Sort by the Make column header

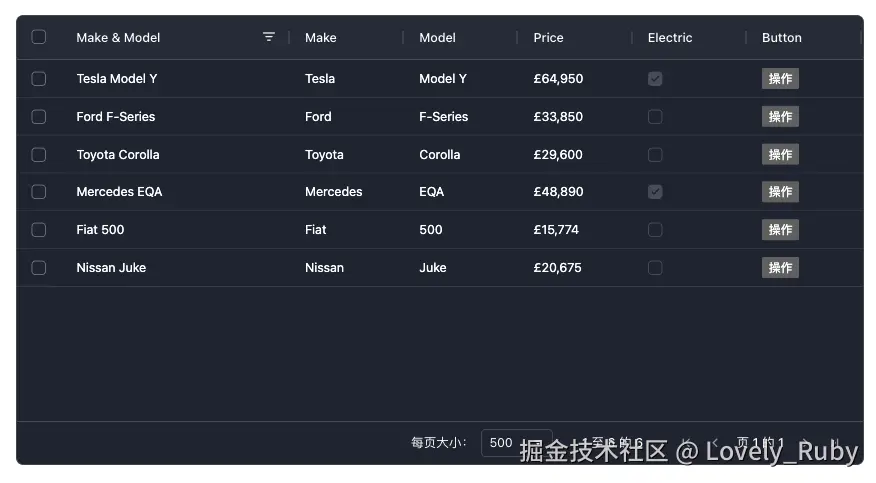point(320,38)
